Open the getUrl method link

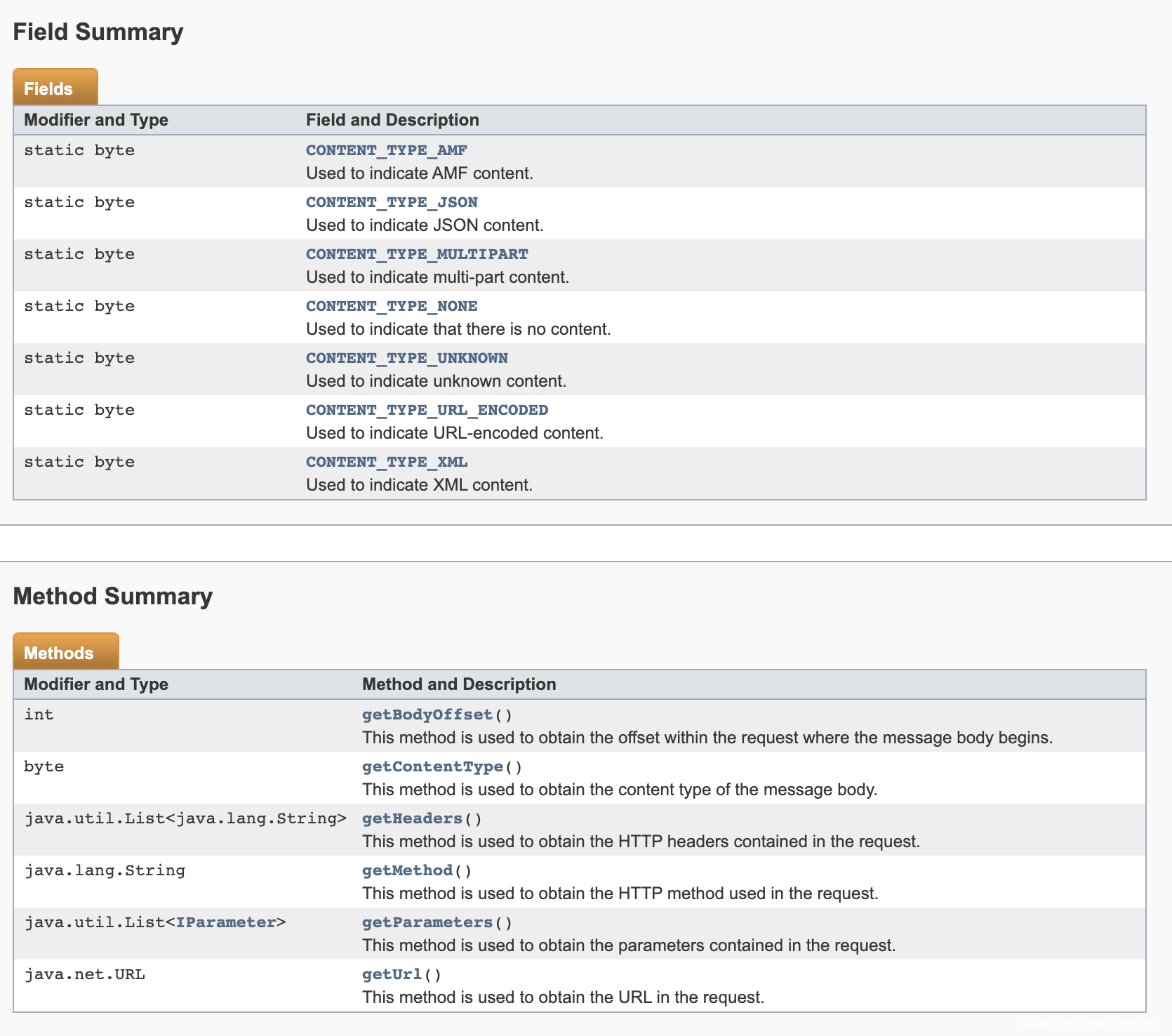(392, 974)
